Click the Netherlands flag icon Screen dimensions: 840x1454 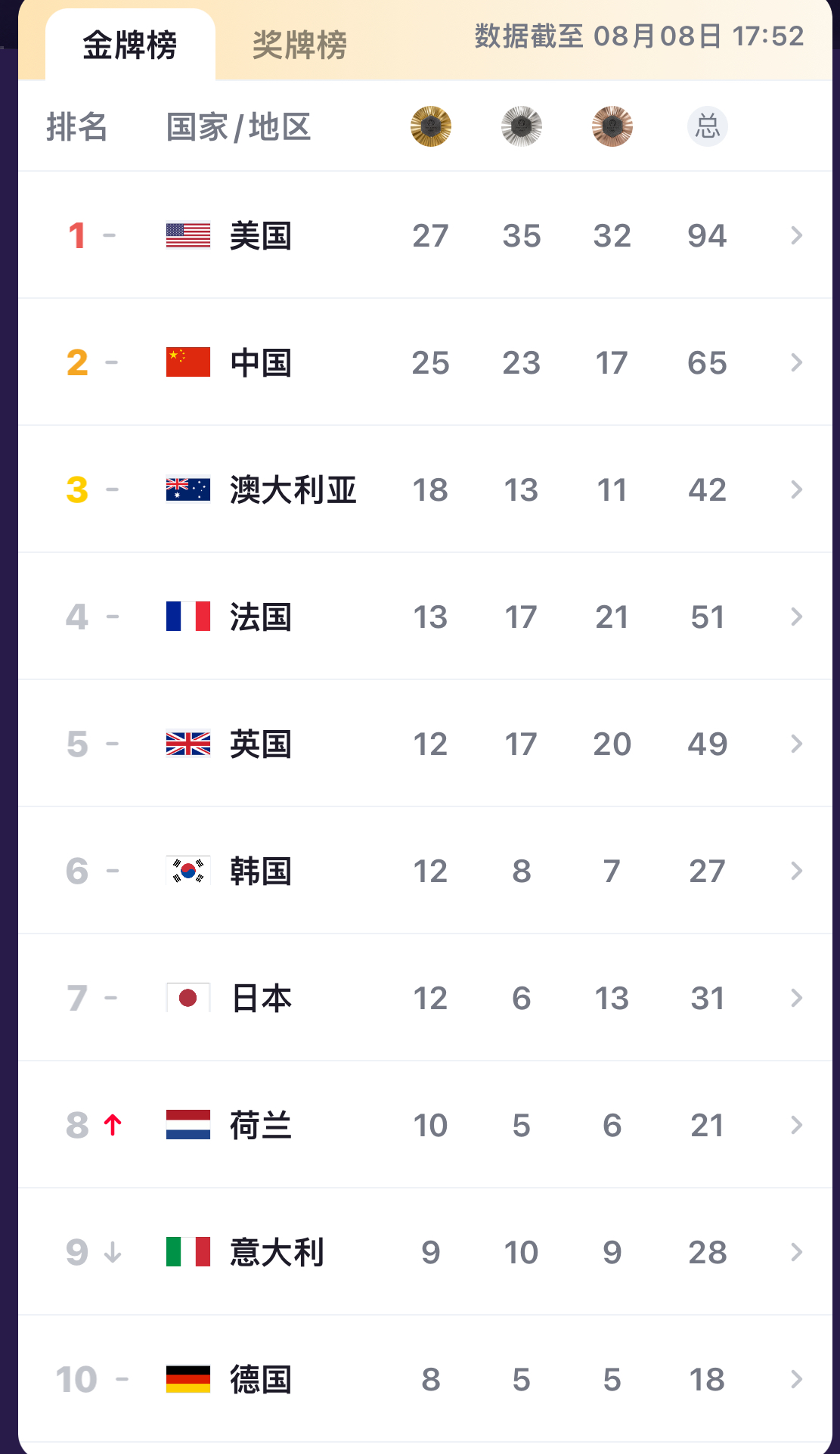188,1125
